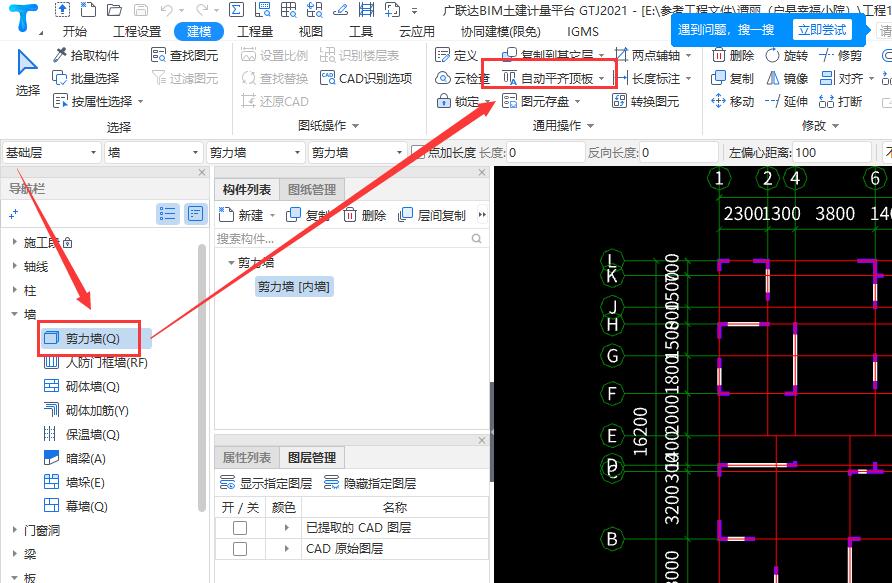The width and height of the screenshot is (892, 583).
Task: Click 隐藏指定图层 hide layer
Action: [370, 483]
